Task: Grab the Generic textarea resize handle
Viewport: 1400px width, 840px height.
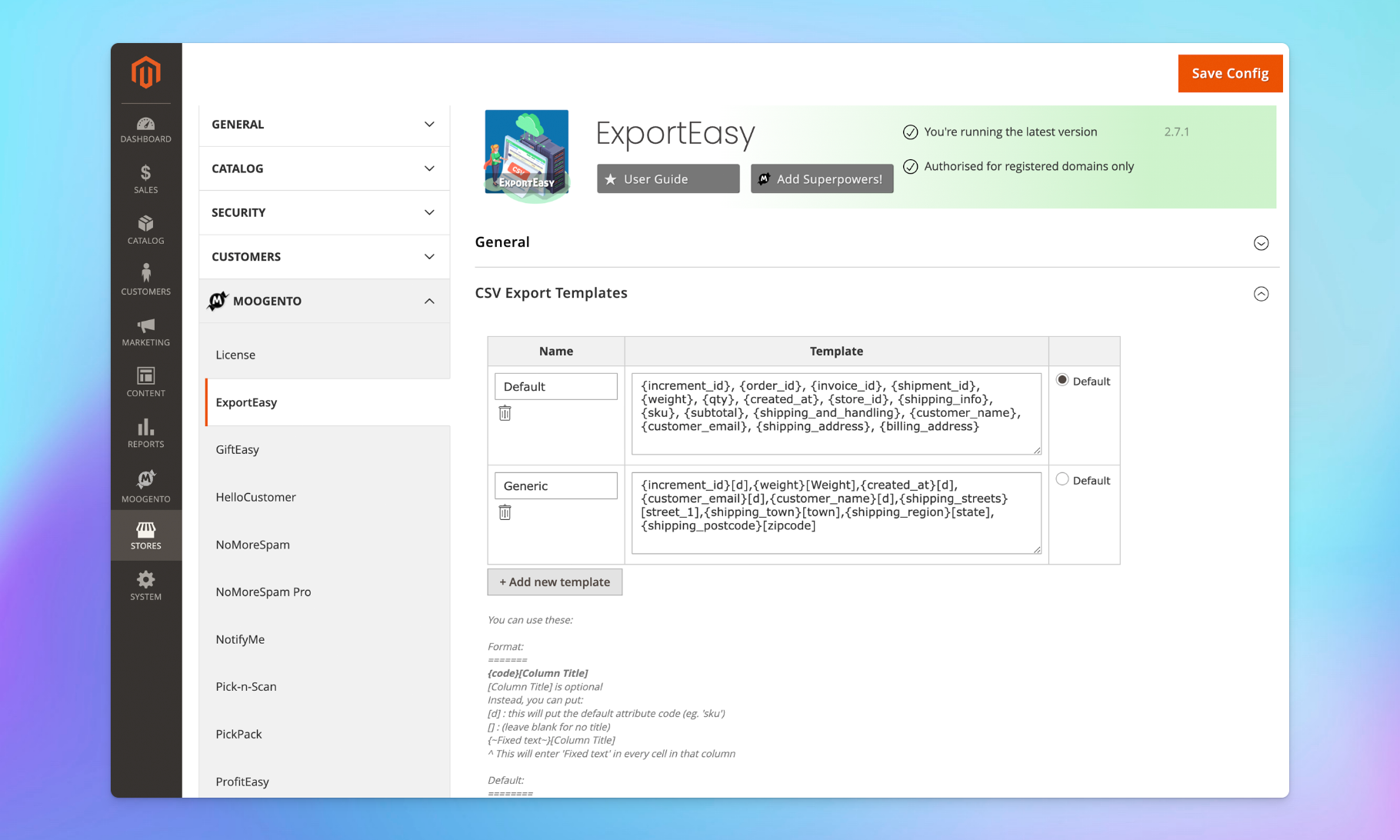Action: (1036, 549)
